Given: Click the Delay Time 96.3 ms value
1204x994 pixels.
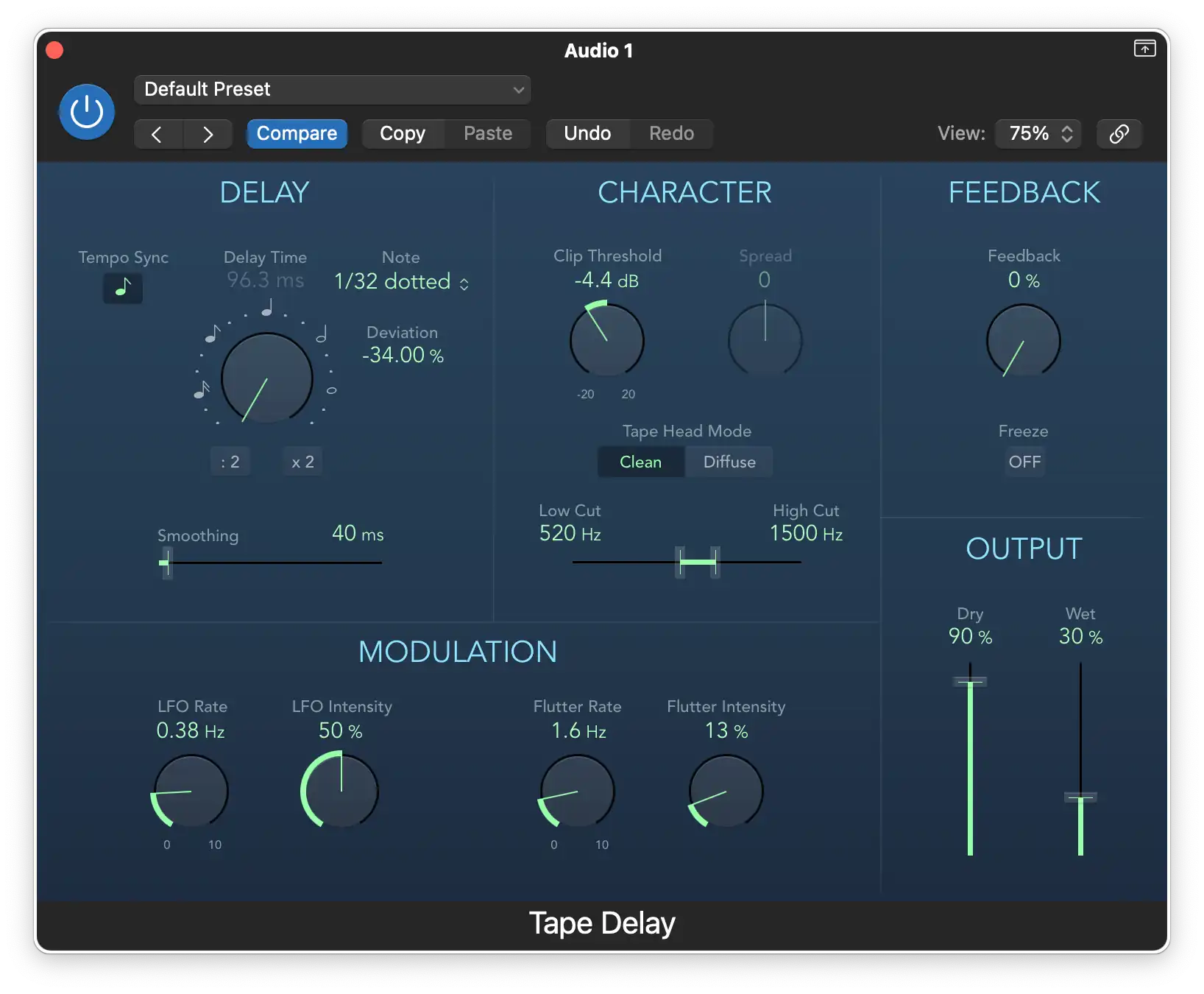Looking at the screenshot, I should coord(265,281).
